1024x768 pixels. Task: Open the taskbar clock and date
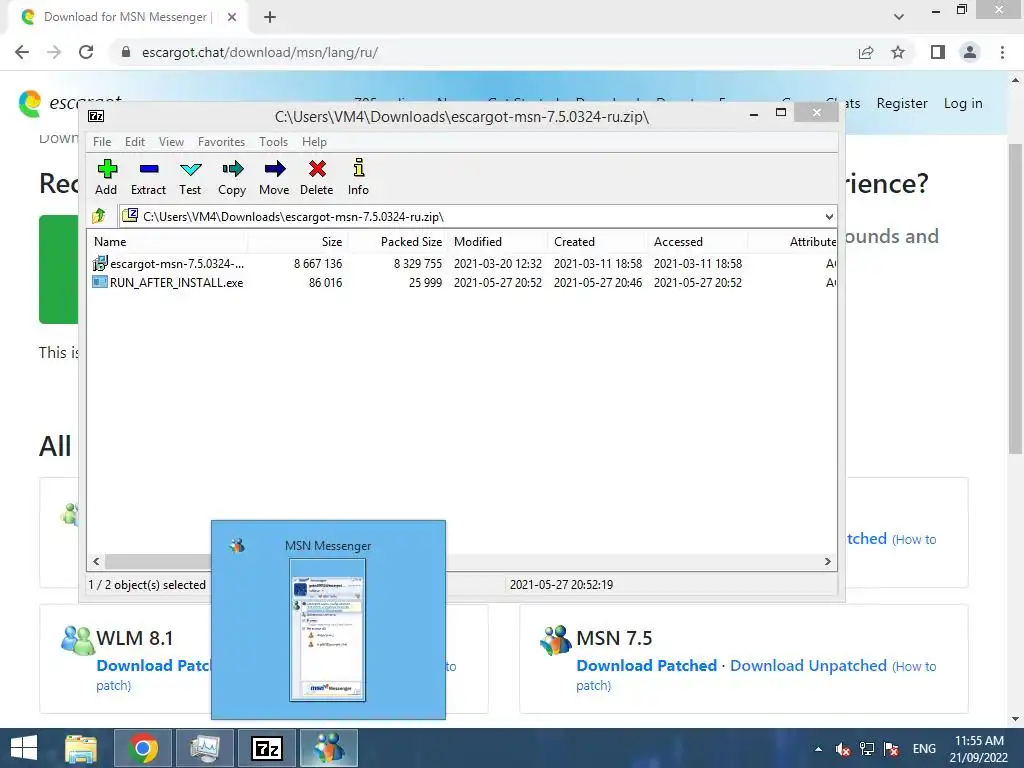coord(978,749)
